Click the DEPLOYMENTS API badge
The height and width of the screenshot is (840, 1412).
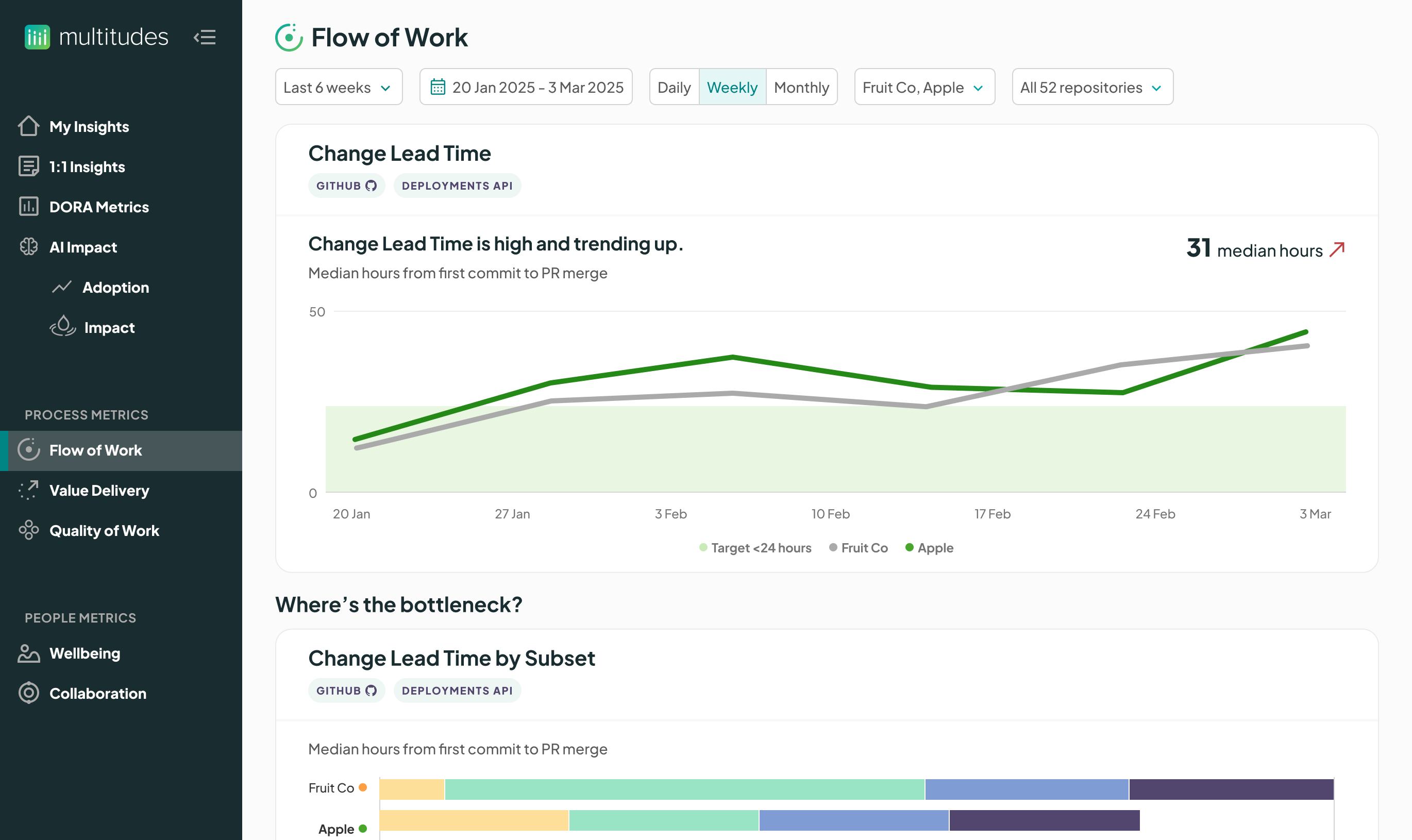tap(457, 185)
